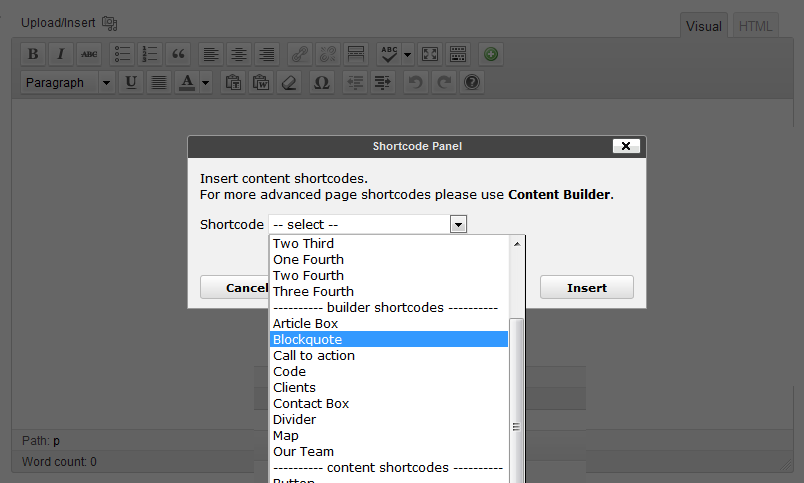This screenshot has width=804, height=483.
Task: Switch to the HTML editor tab
Action: (x=755, y=26)
